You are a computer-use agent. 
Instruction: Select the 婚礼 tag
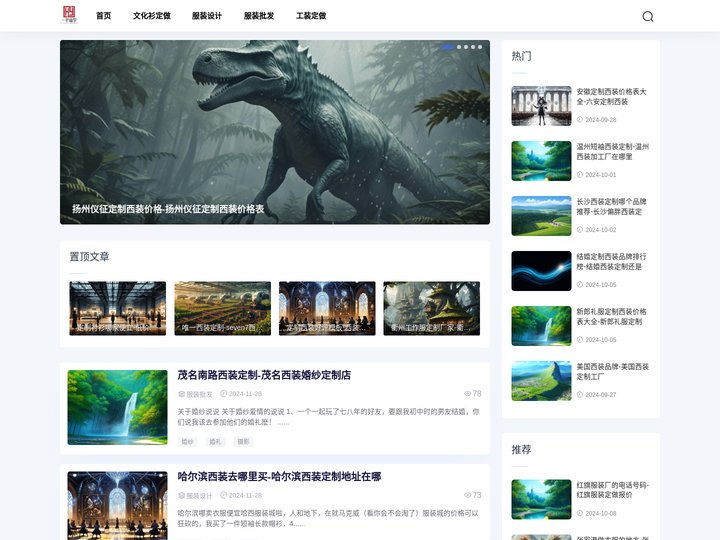tap(215, 442)
